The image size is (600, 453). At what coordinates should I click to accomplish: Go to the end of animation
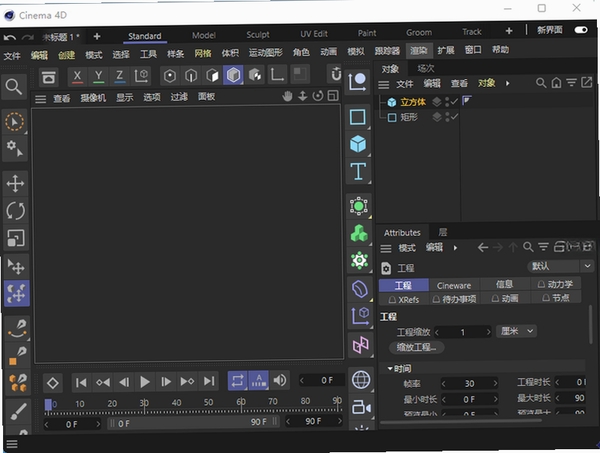[209, 381]
